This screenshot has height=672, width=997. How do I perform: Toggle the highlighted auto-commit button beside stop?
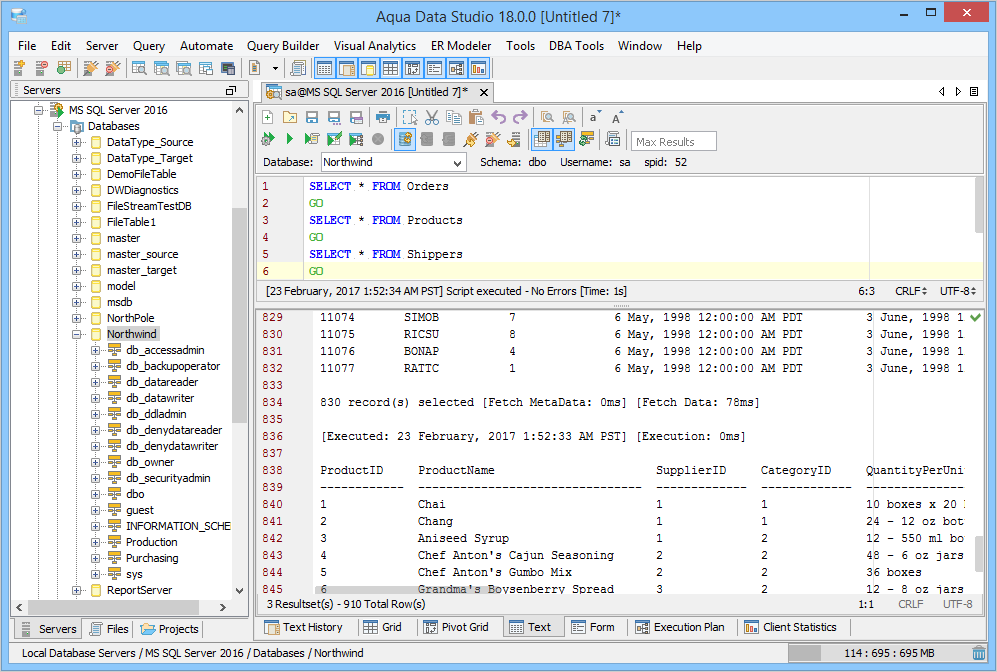tap(405, 139)
